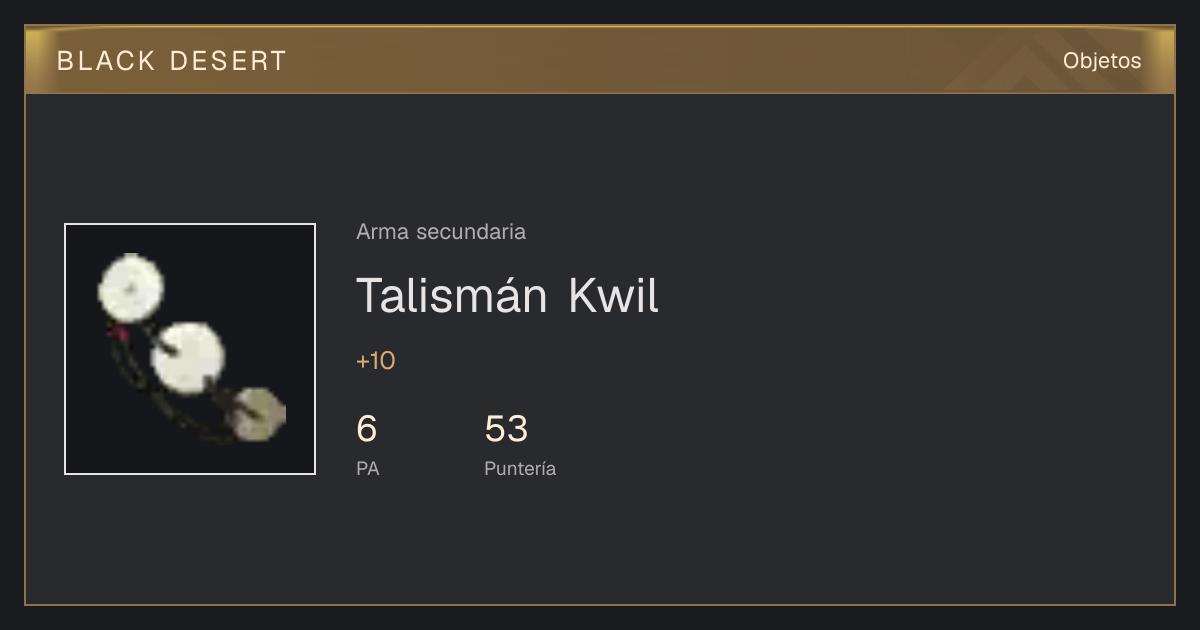This screenshot has width=1200, height=630.
Task: Select the PA value 6
Action: (x=367, y=429)
